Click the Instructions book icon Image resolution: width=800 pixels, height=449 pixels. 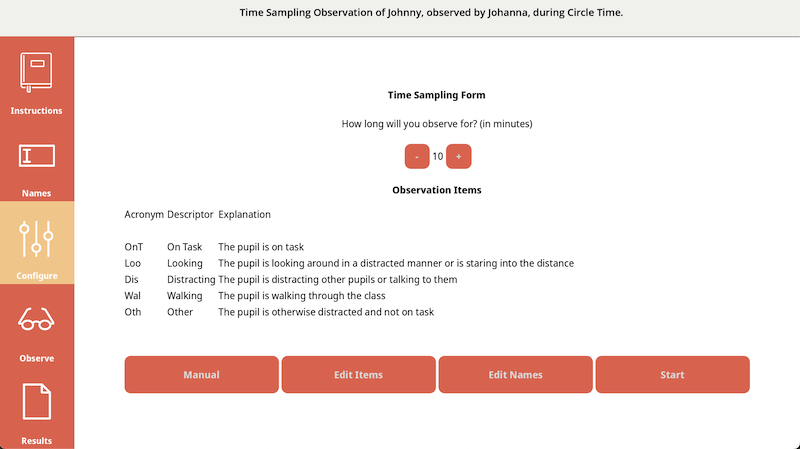[x=36, y=73]
